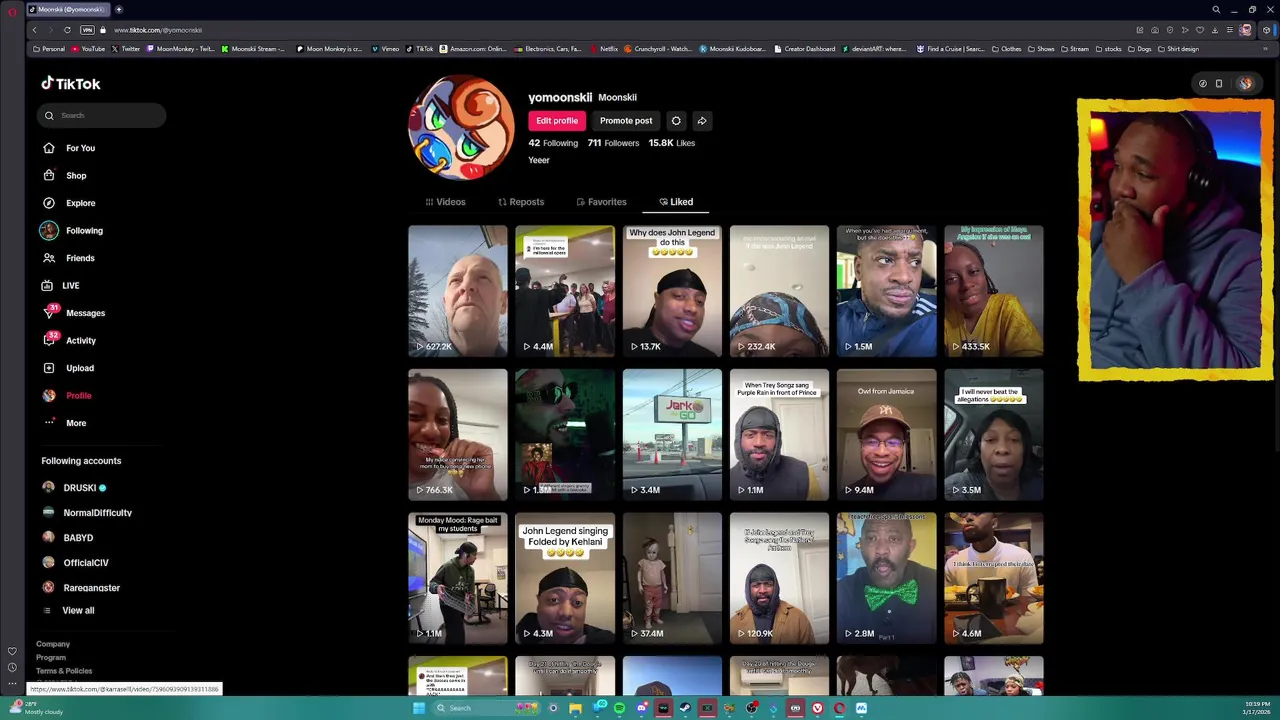
Task: Click the Promote post button
Action: point(626,121)
